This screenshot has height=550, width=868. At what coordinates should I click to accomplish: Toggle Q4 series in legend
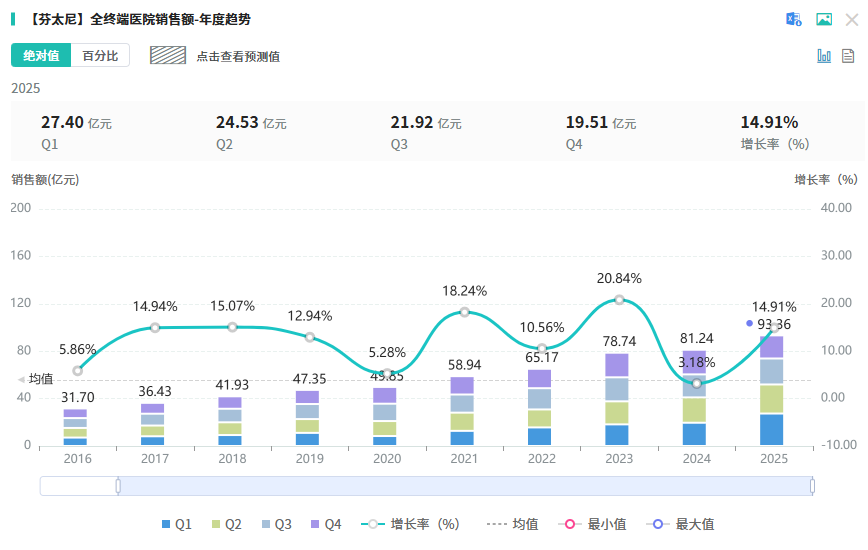point(326,524)
